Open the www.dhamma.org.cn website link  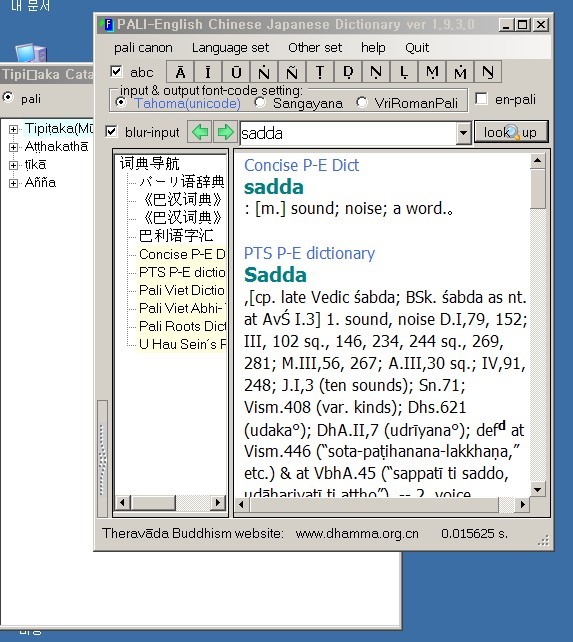(357, 533)
